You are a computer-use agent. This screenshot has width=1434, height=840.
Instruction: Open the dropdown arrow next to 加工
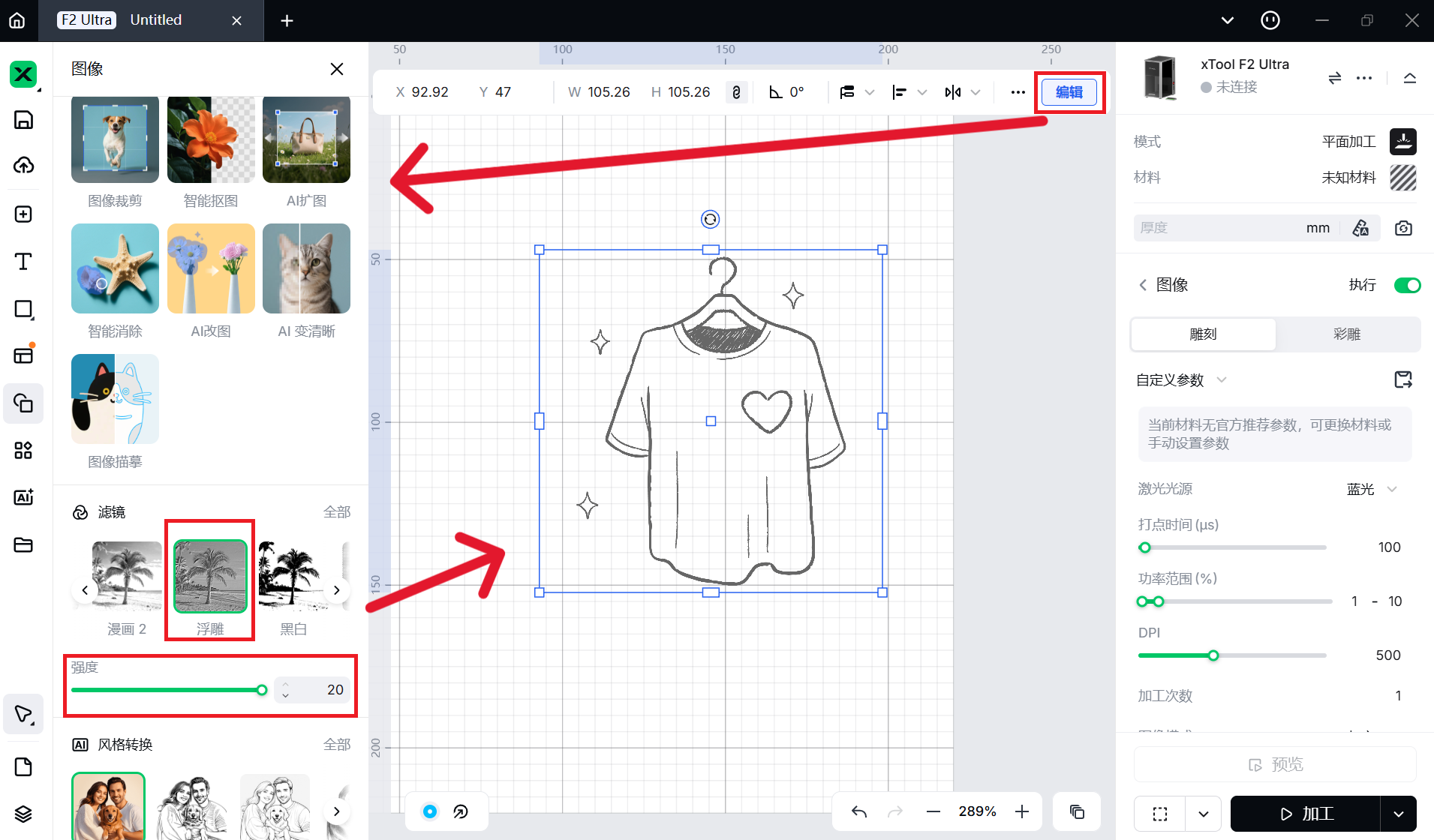[1399, 814]
